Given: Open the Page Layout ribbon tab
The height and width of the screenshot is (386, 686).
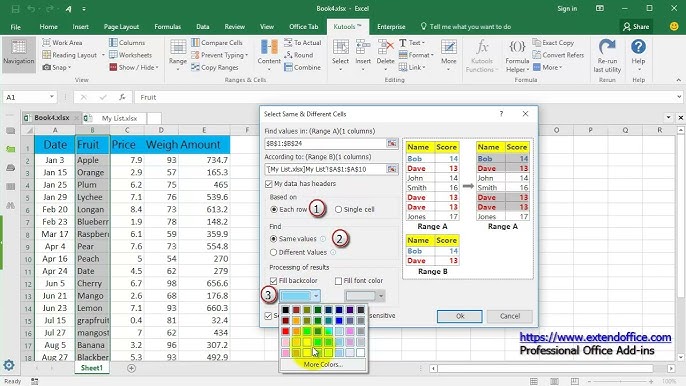Looking at the screenshot, I should tap(121, 27).
